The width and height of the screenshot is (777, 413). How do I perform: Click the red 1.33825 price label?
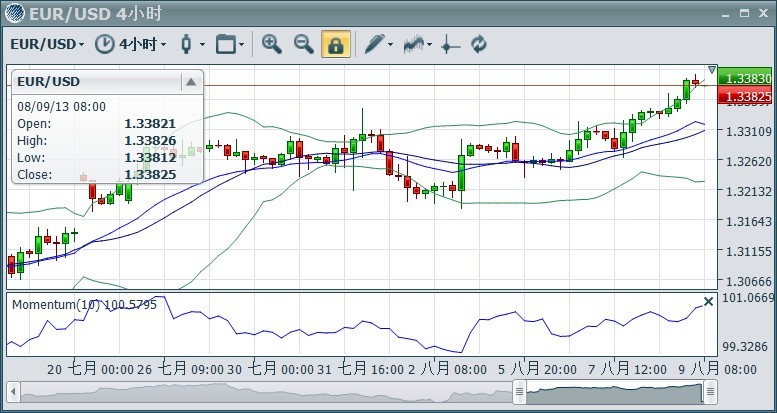(747, 96)
